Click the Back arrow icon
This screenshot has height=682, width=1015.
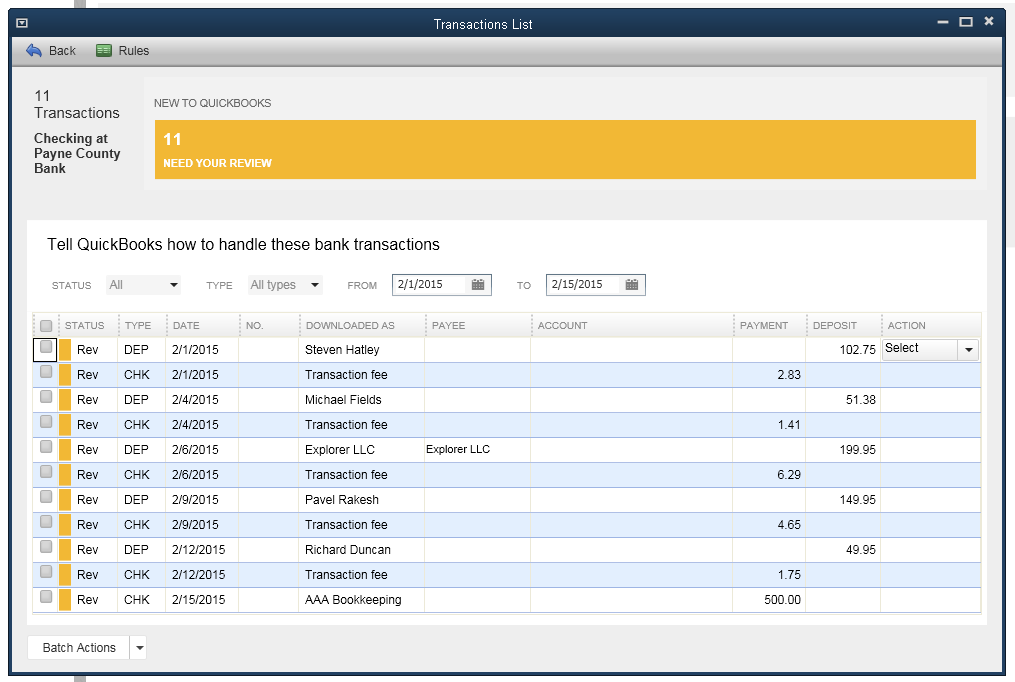[x=34, y=50]
